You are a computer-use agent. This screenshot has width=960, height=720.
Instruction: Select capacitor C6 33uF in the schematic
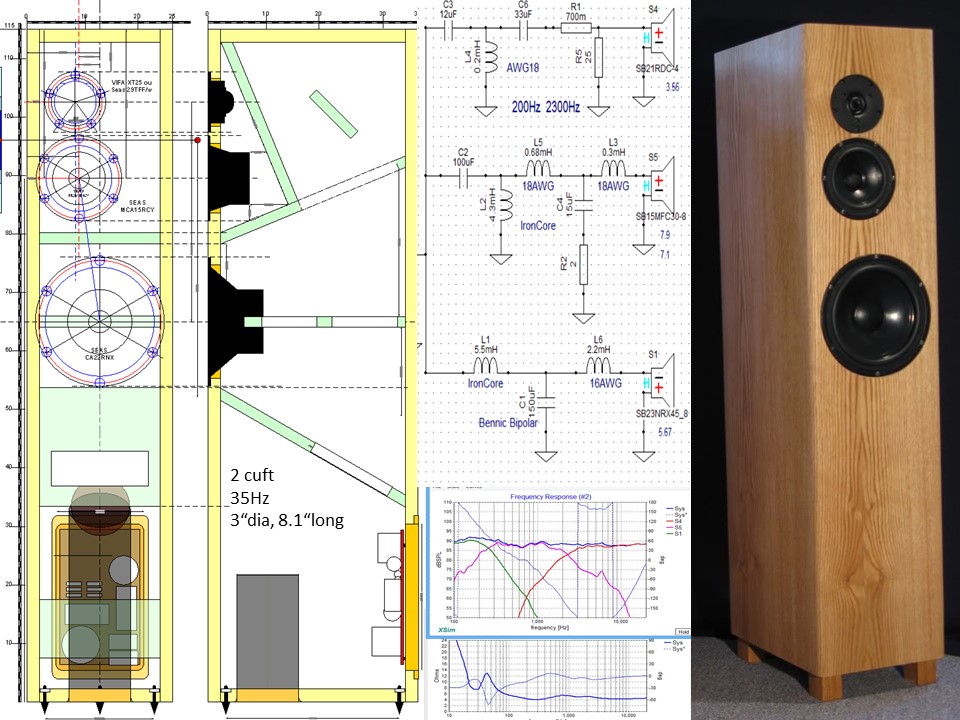click(x=523, y=28)
